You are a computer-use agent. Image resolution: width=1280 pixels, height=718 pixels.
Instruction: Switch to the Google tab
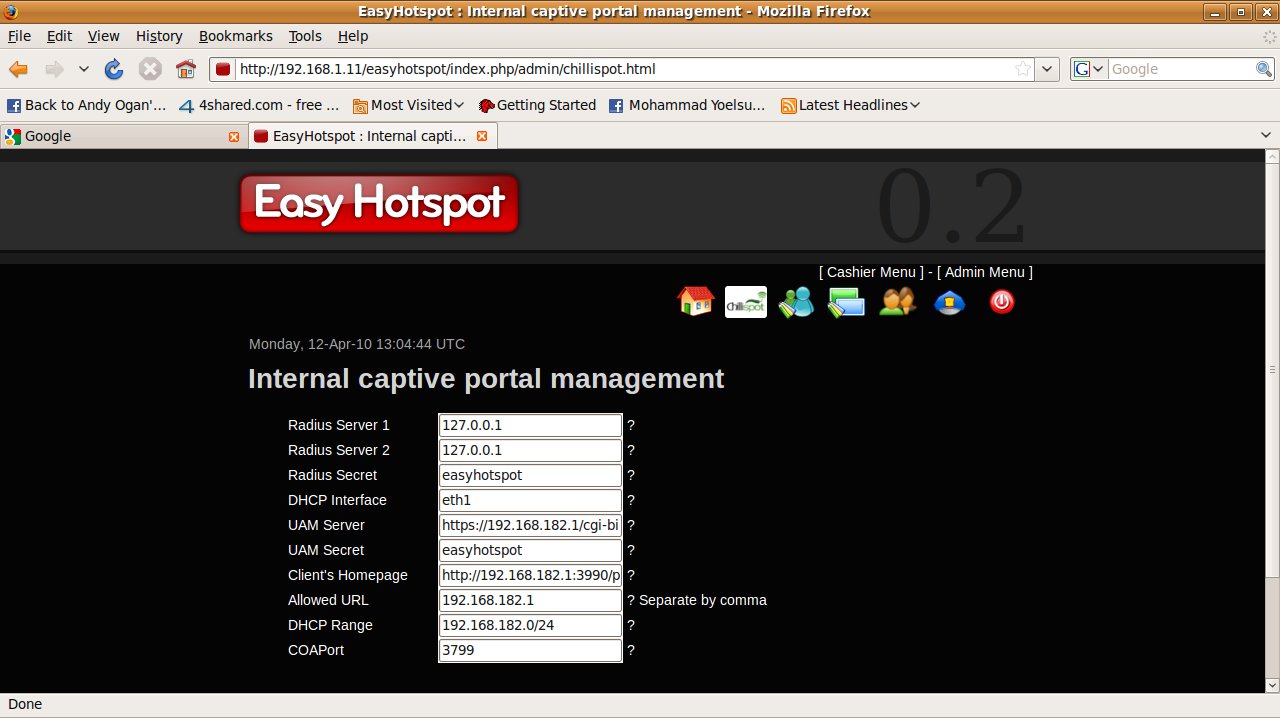[120, 136]
